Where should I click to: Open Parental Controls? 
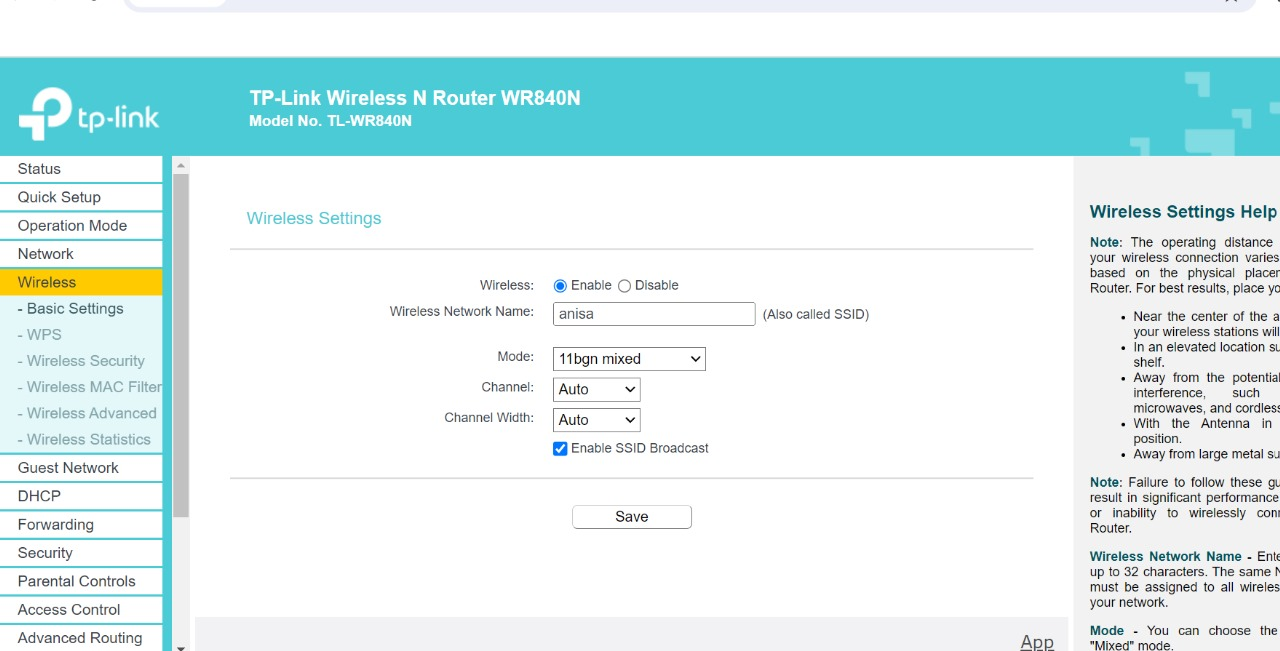coord(81,581)
